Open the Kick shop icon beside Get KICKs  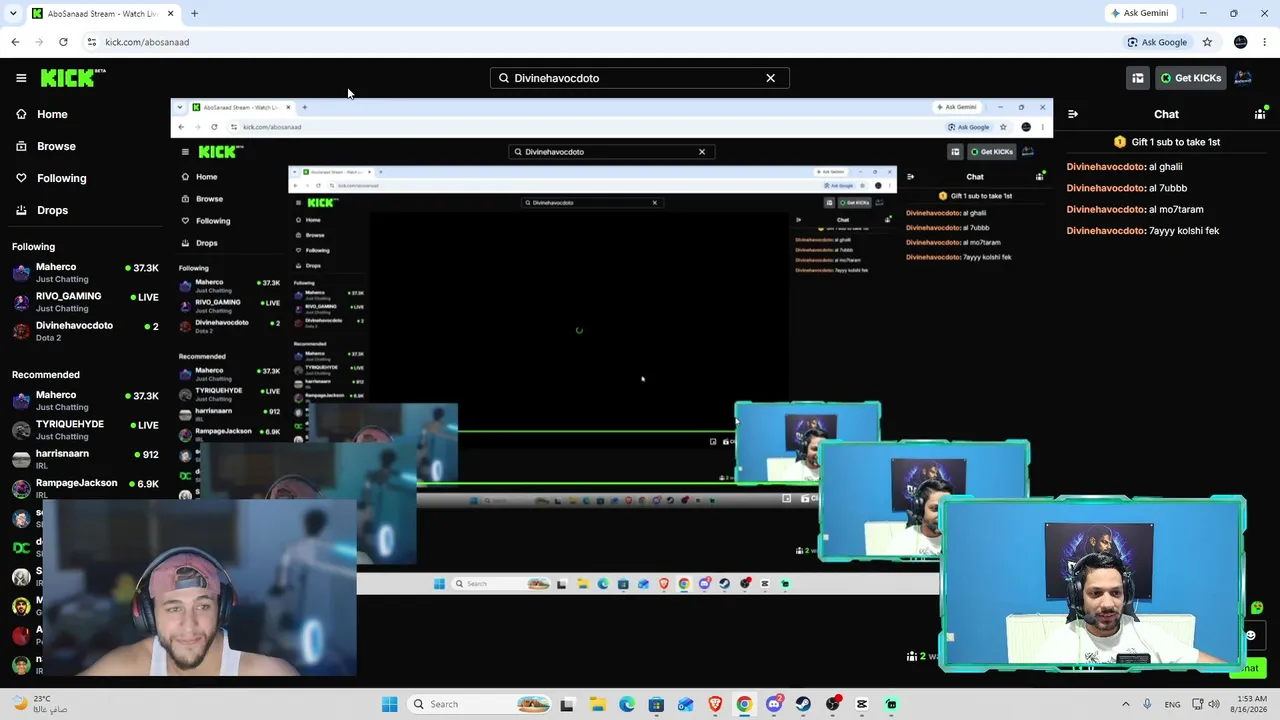point(1137,78)
